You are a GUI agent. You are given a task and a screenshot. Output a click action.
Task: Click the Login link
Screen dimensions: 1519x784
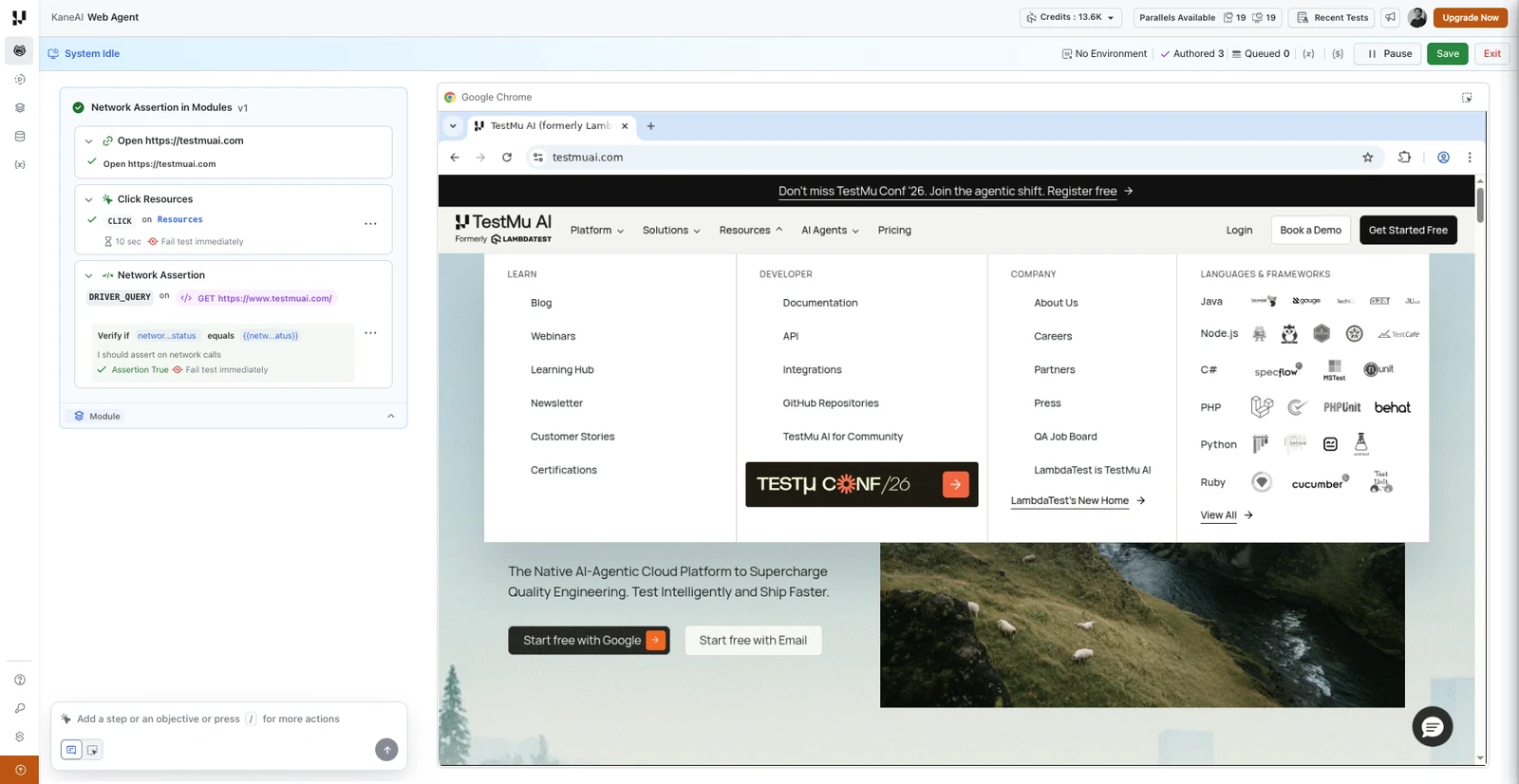(x=1239, y=231)
